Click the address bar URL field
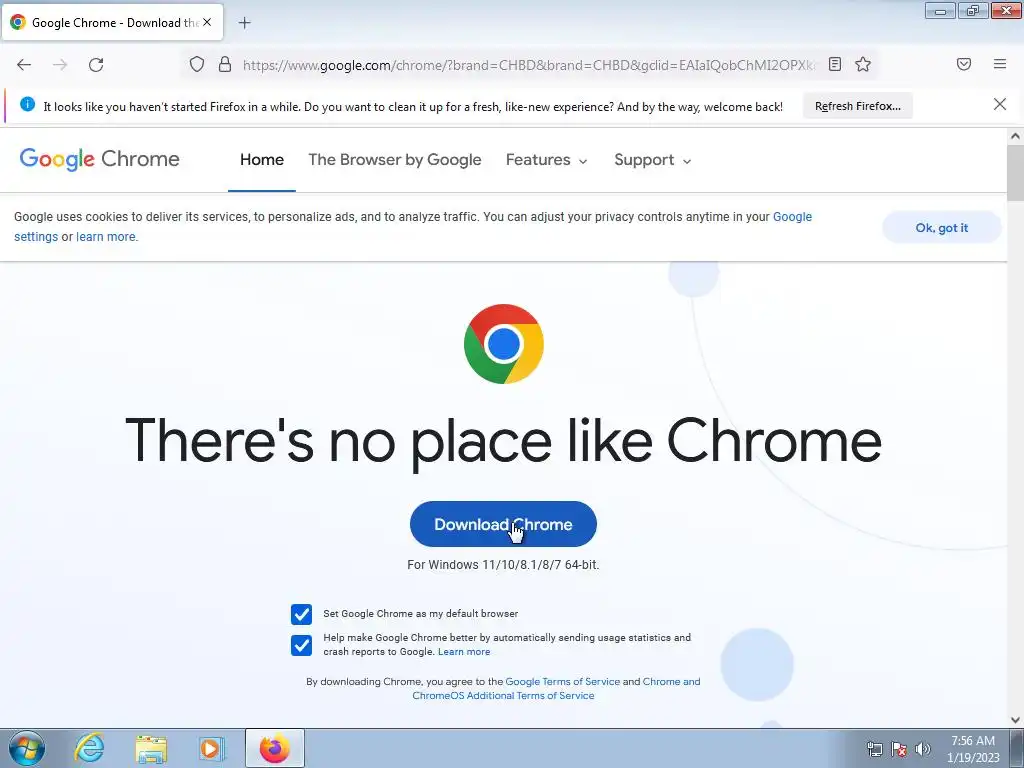The width and height of the screenshot is (1024, 768). tap(529, 65)
